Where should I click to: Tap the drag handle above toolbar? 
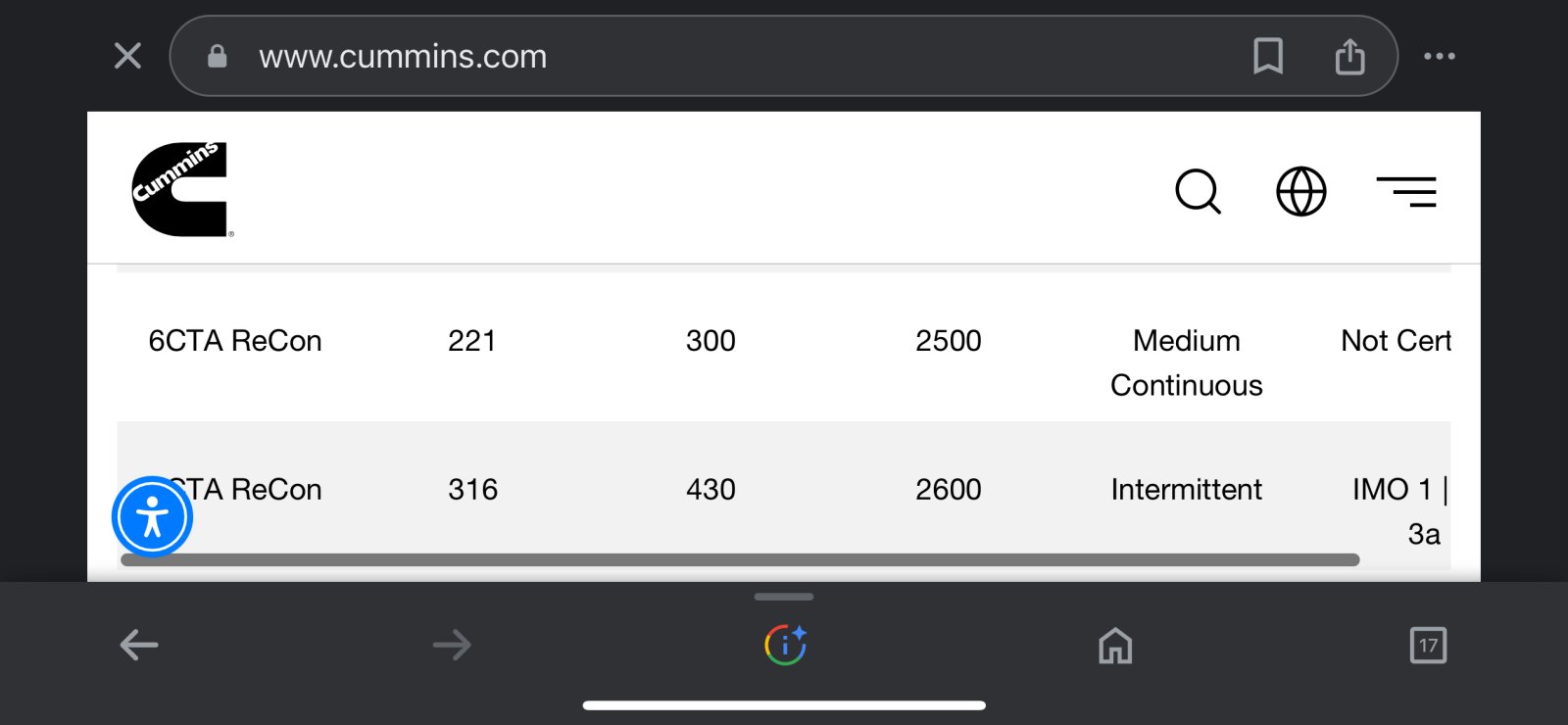point(784,597)
